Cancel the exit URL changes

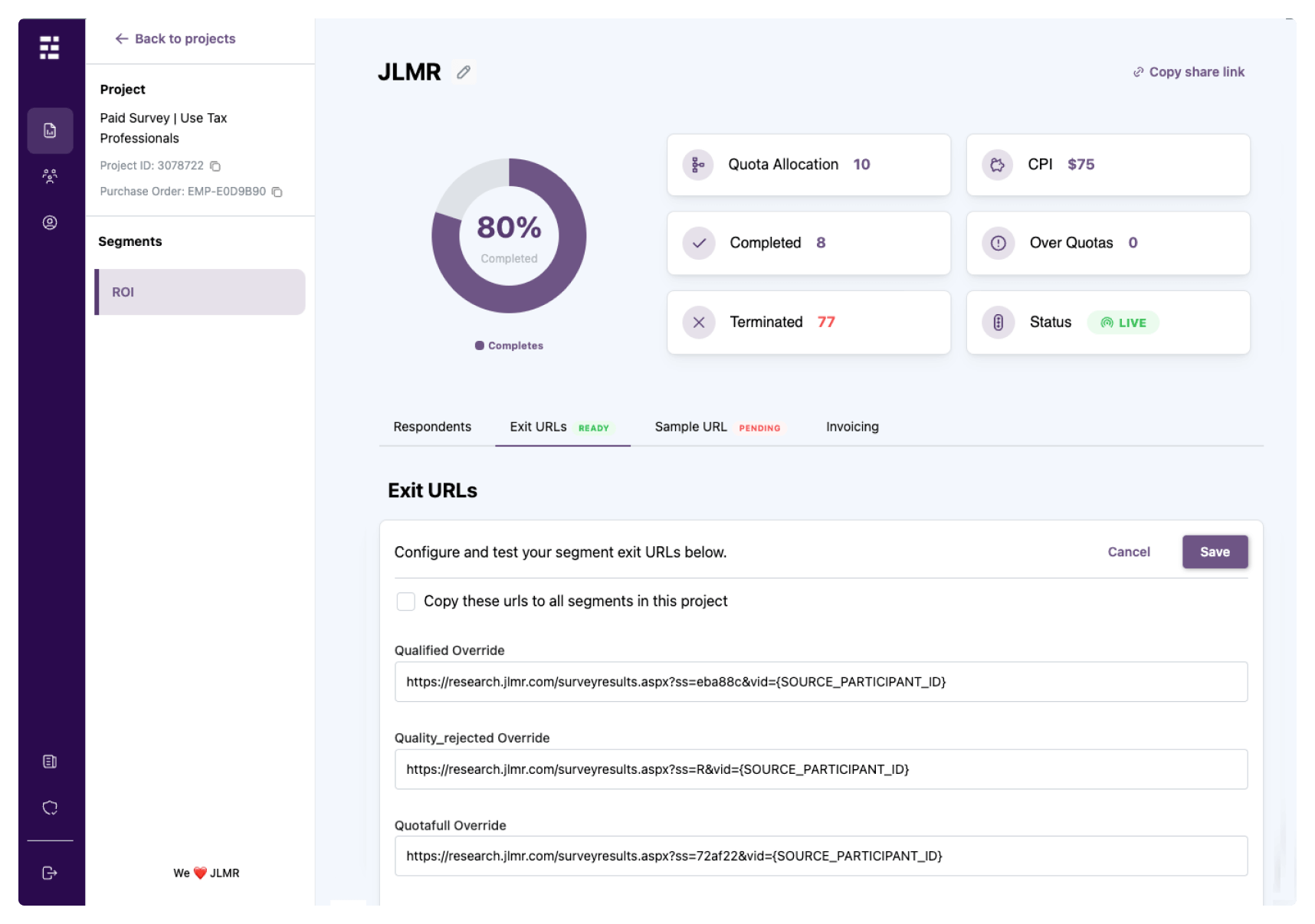pyautogui.click(x=1129, y=552)
